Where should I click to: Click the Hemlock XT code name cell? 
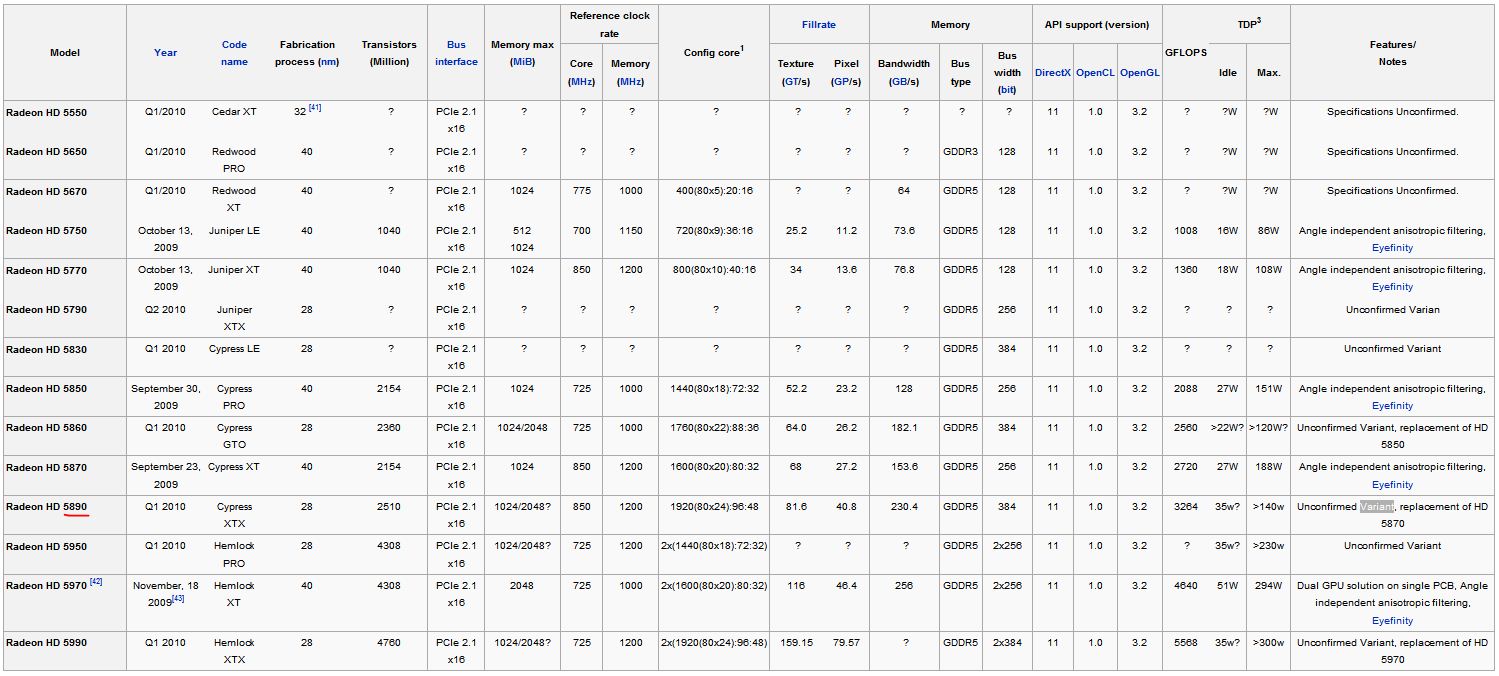234,594
